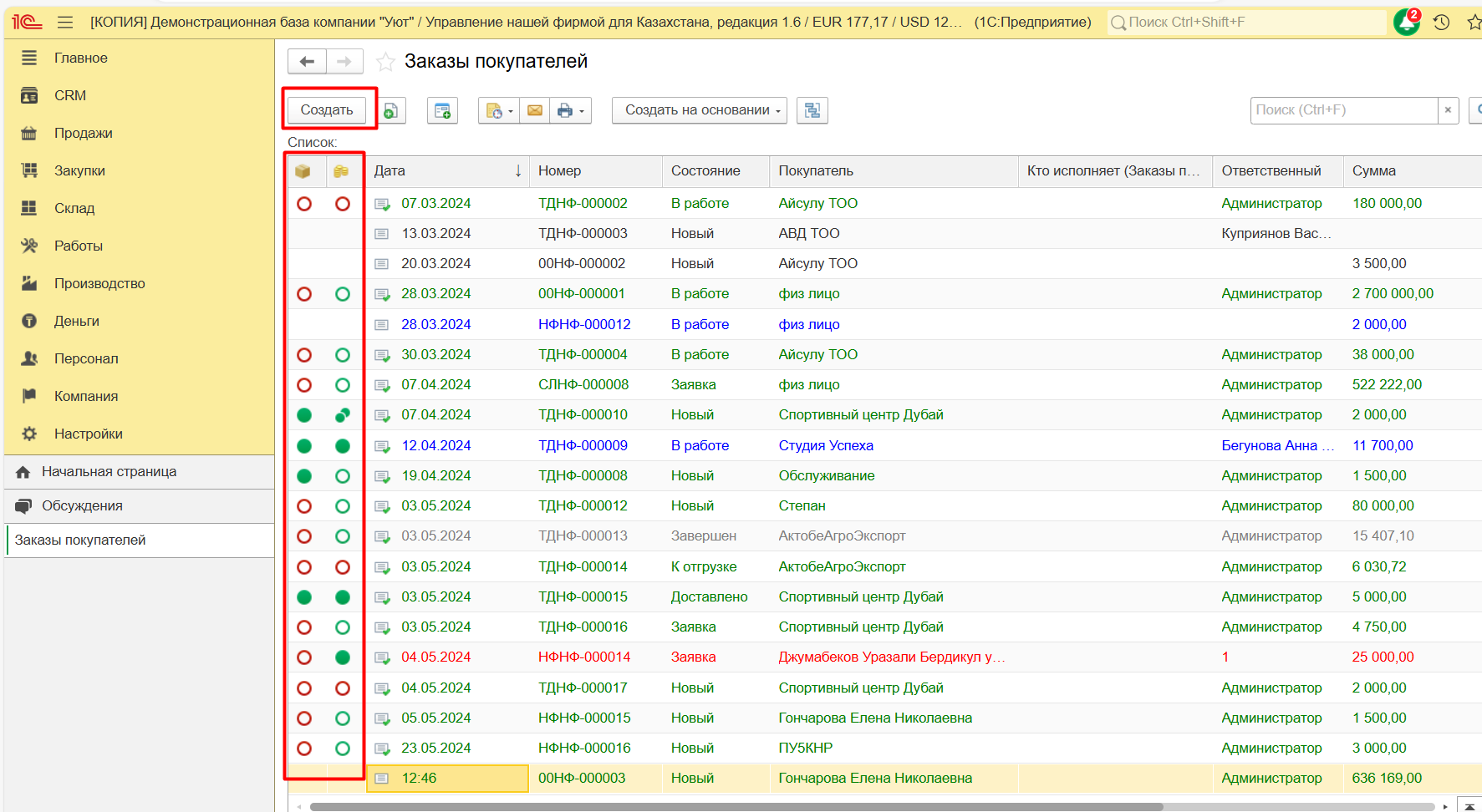Click shipment status circle for order ТДНФ-000002
Screen dimensions: 1482x812
tap(304, 204)
